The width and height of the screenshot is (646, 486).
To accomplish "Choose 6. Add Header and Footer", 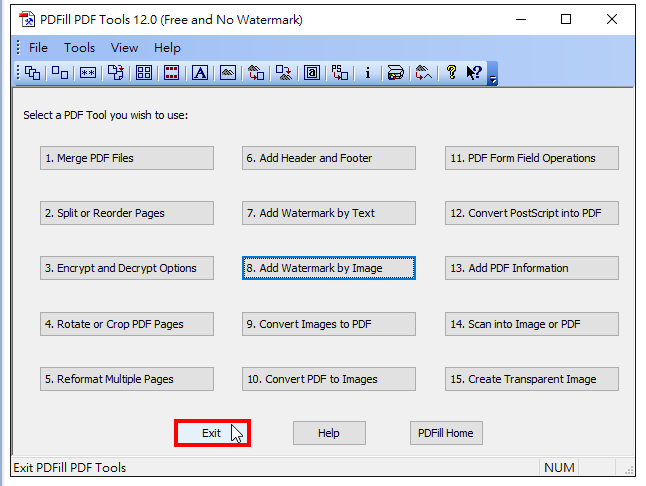I will pos(329,158).
